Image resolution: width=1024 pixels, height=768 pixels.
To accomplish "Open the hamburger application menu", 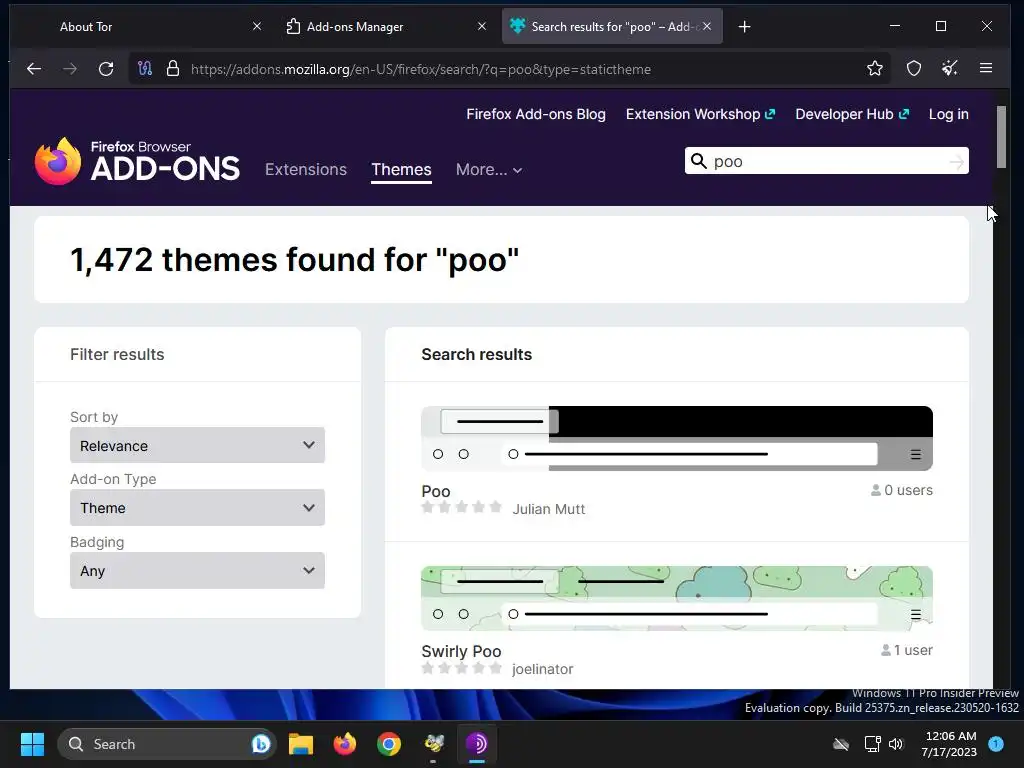I will pyautogui.click(x=986, y=69).
